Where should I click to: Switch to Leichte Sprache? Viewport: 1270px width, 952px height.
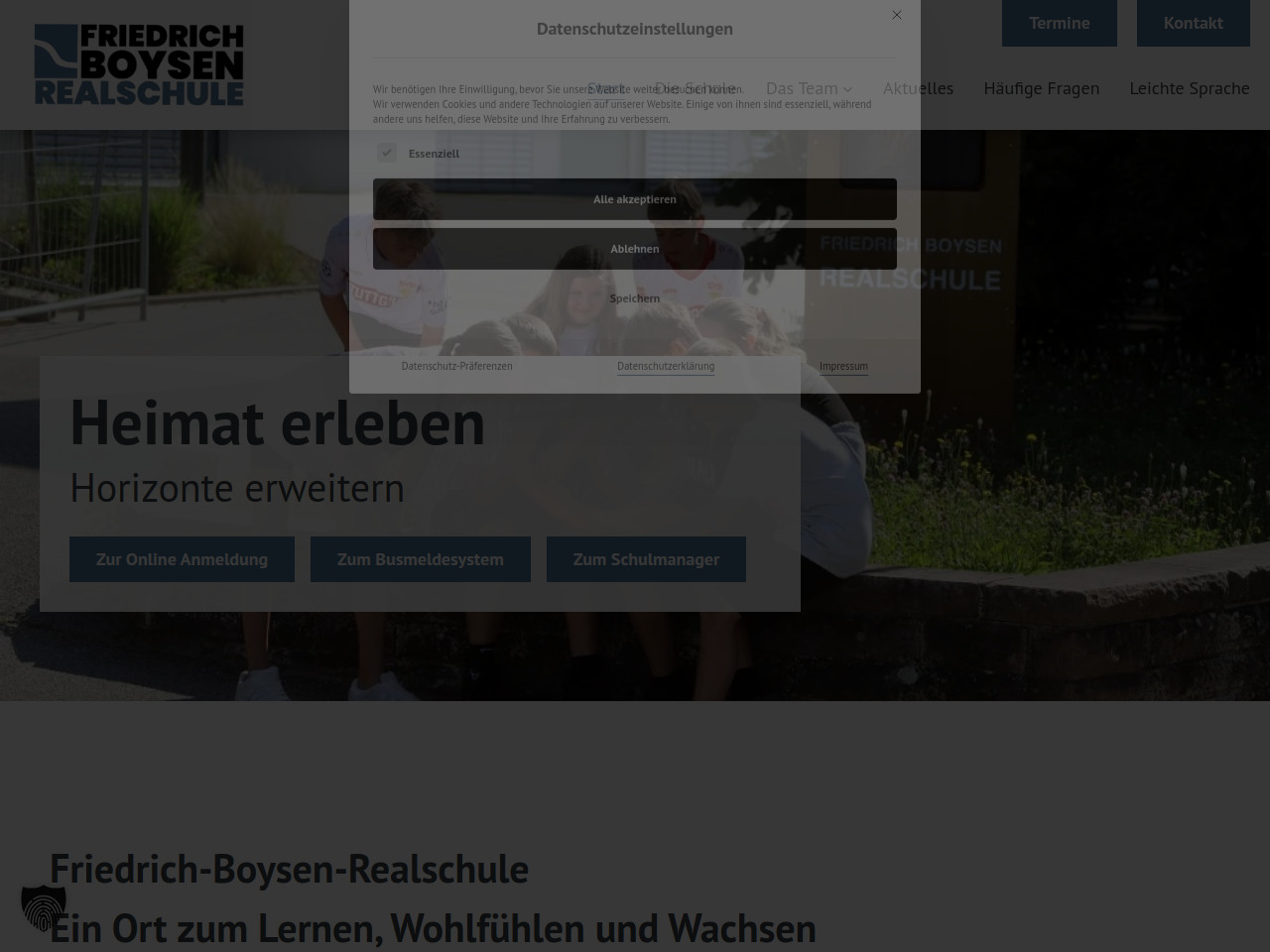point(1189,88)
